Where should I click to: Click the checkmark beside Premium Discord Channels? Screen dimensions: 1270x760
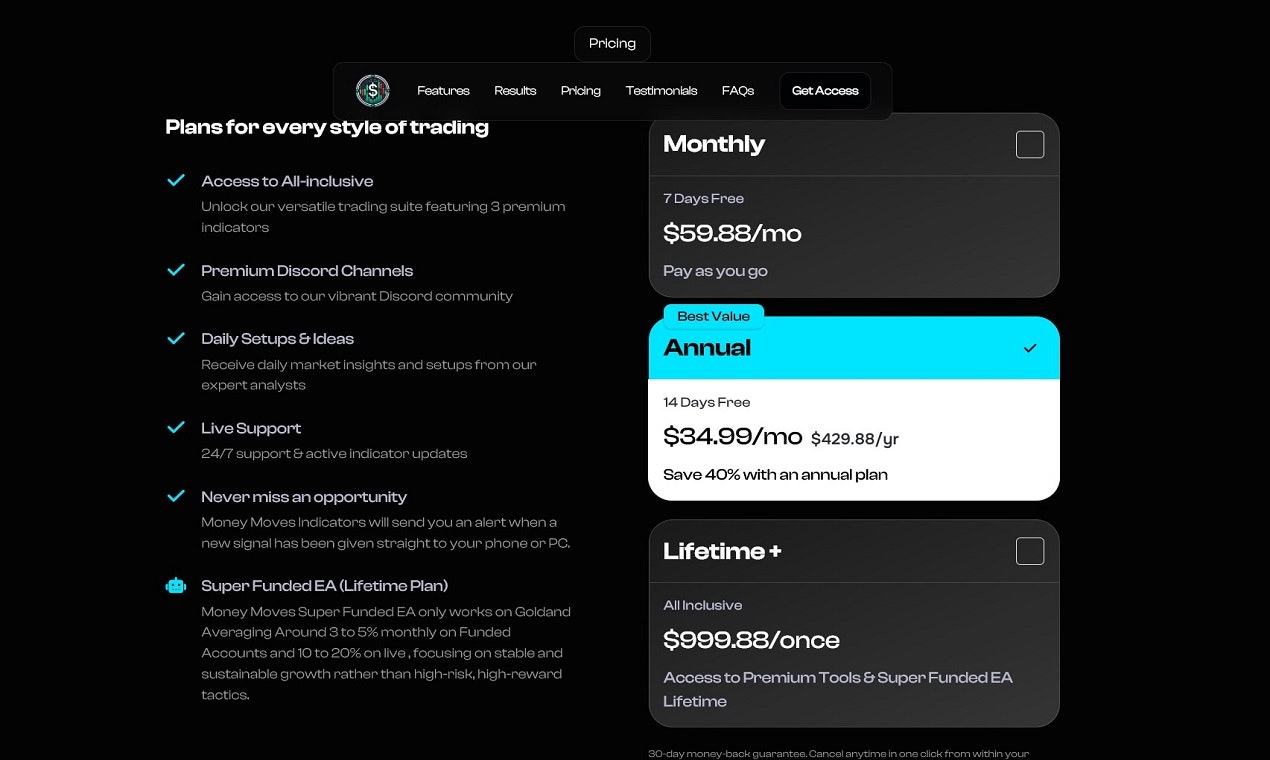tap(176, 270)
